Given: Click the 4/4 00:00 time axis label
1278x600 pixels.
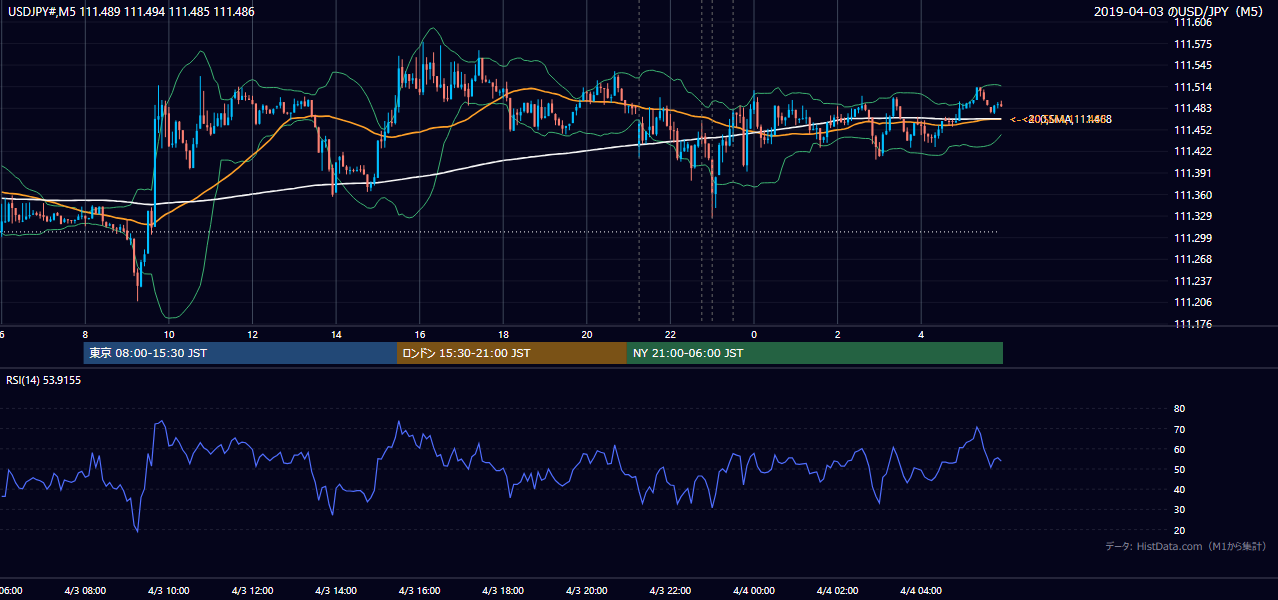Looking at the screenshot, I should pyautogui.click(x=754, y=590).
